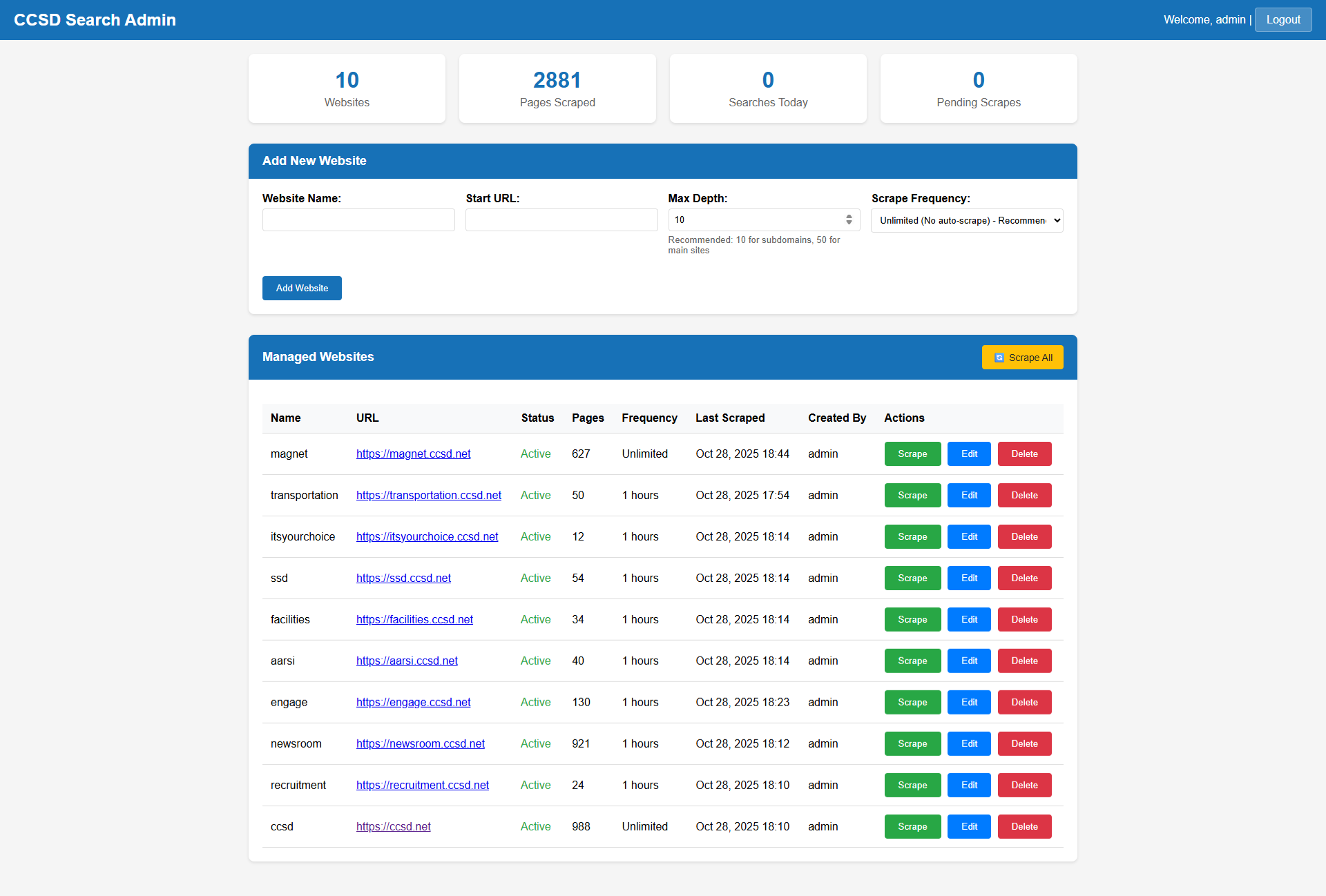Open the newsroom.ccsd.net URL link
This screenshot has width=1326, height=896.
pos(420,743)
